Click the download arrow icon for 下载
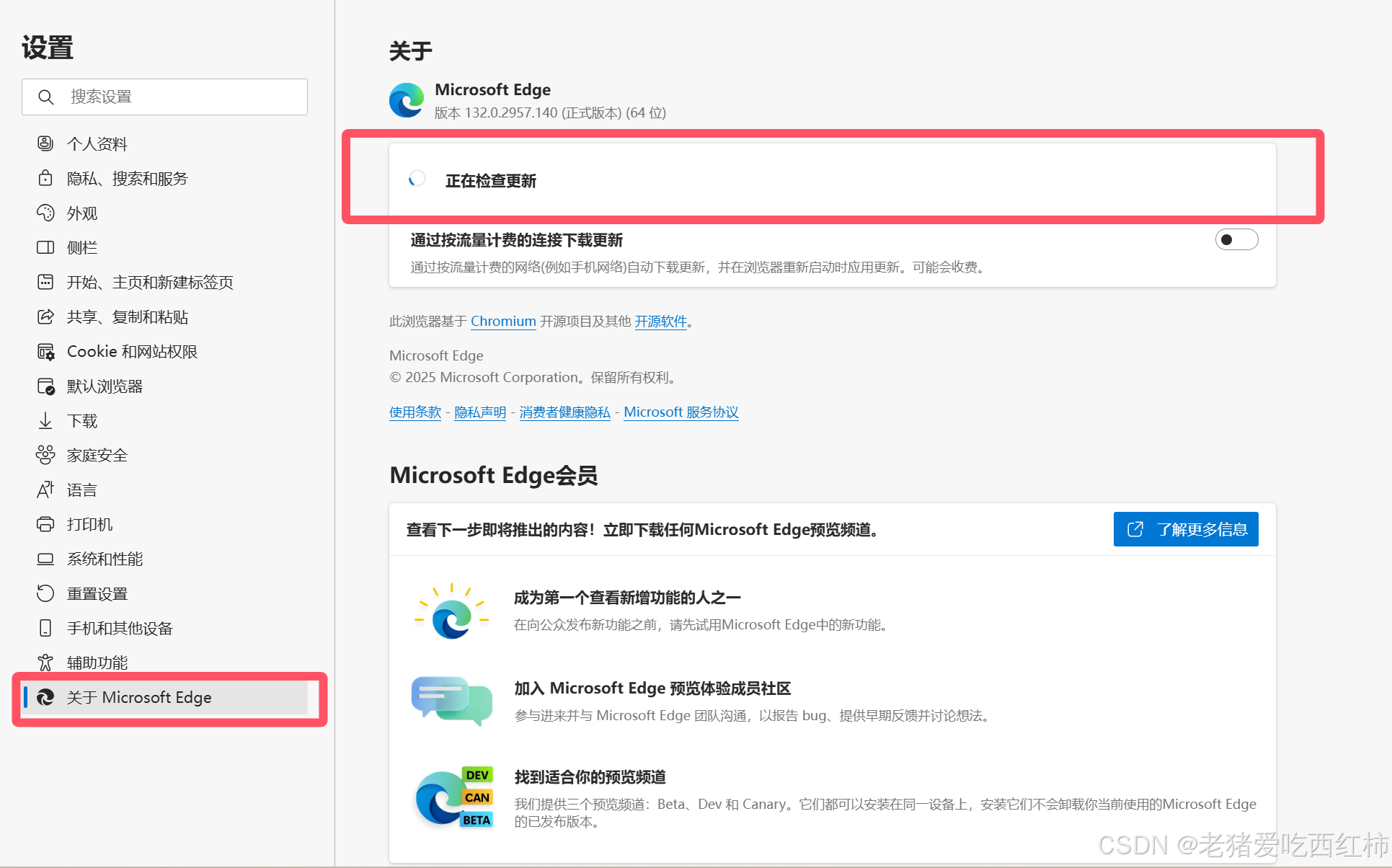 pos(45,420)
